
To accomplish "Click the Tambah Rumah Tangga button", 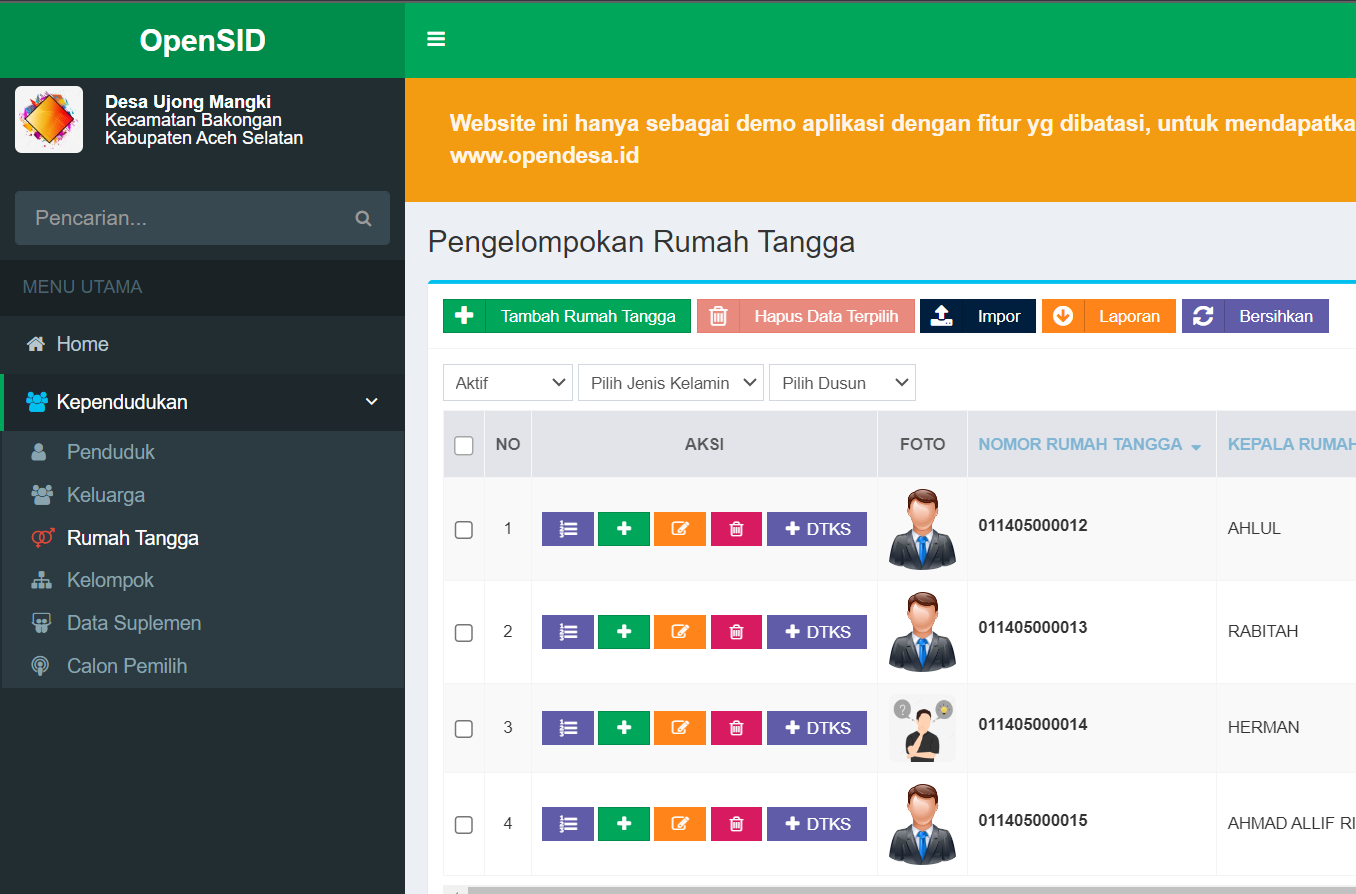I will tap(566, 315).
